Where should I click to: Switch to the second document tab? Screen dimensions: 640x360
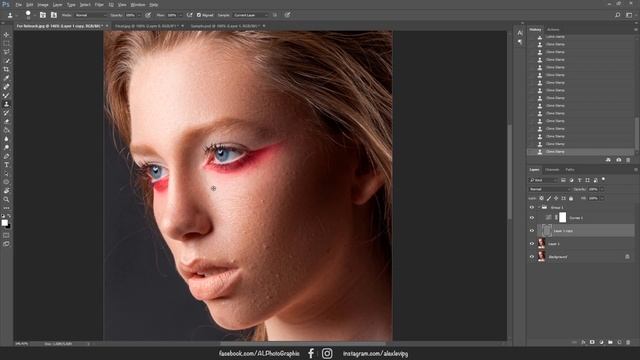[x=147, y=26]
